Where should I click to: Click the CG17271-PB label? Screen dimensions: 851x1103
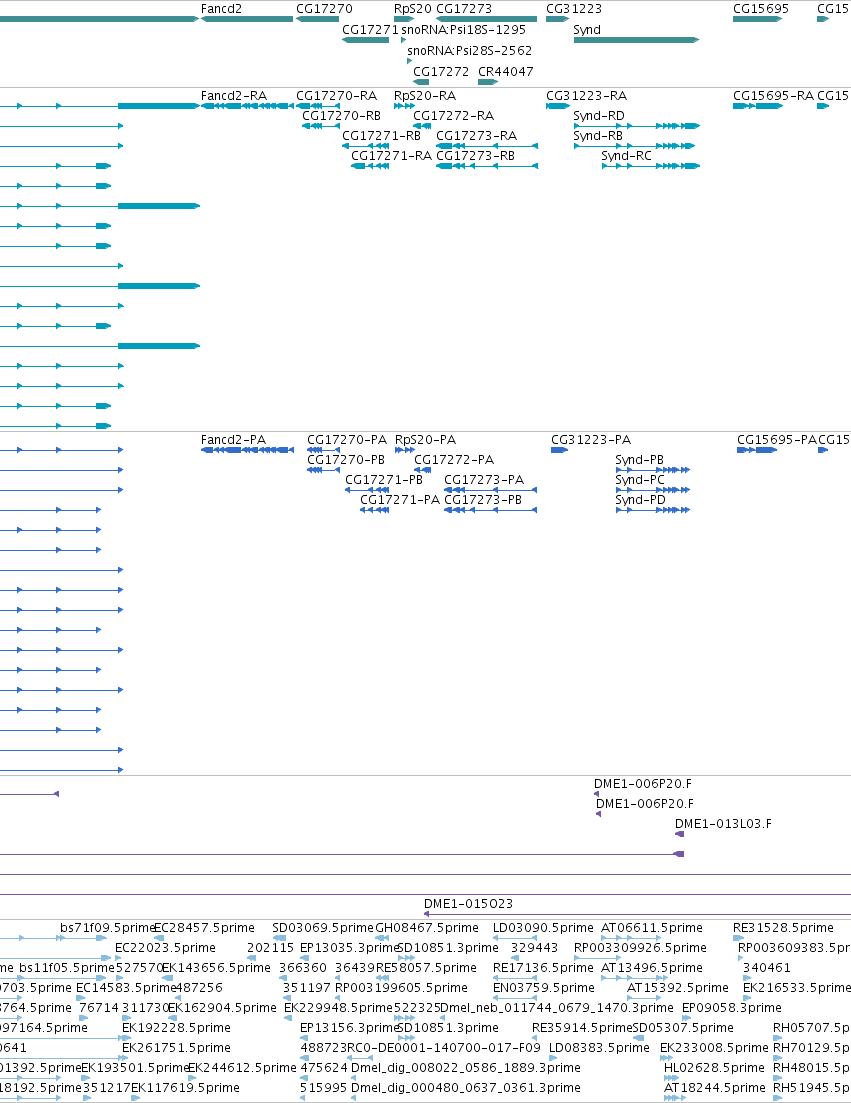[384, 480]
